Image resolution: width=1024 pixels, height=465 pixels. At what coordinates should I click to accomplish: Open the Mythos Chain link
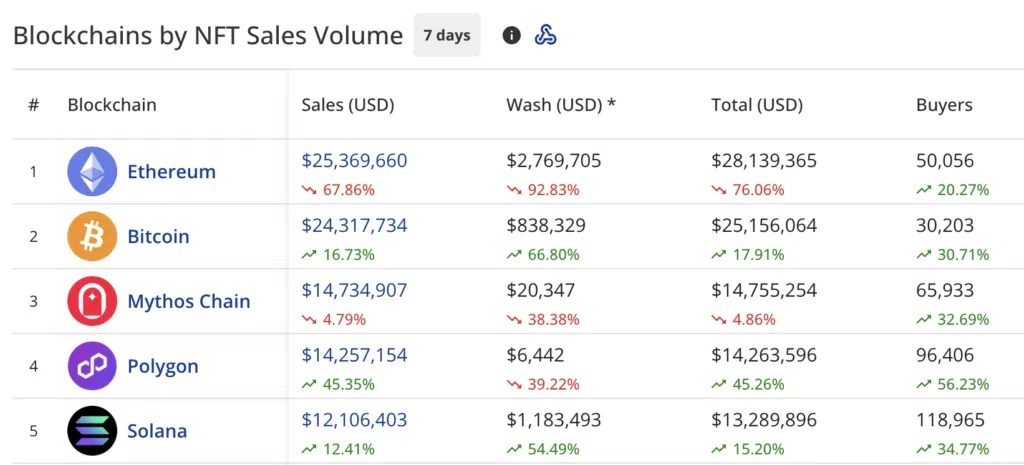(188, 302)
